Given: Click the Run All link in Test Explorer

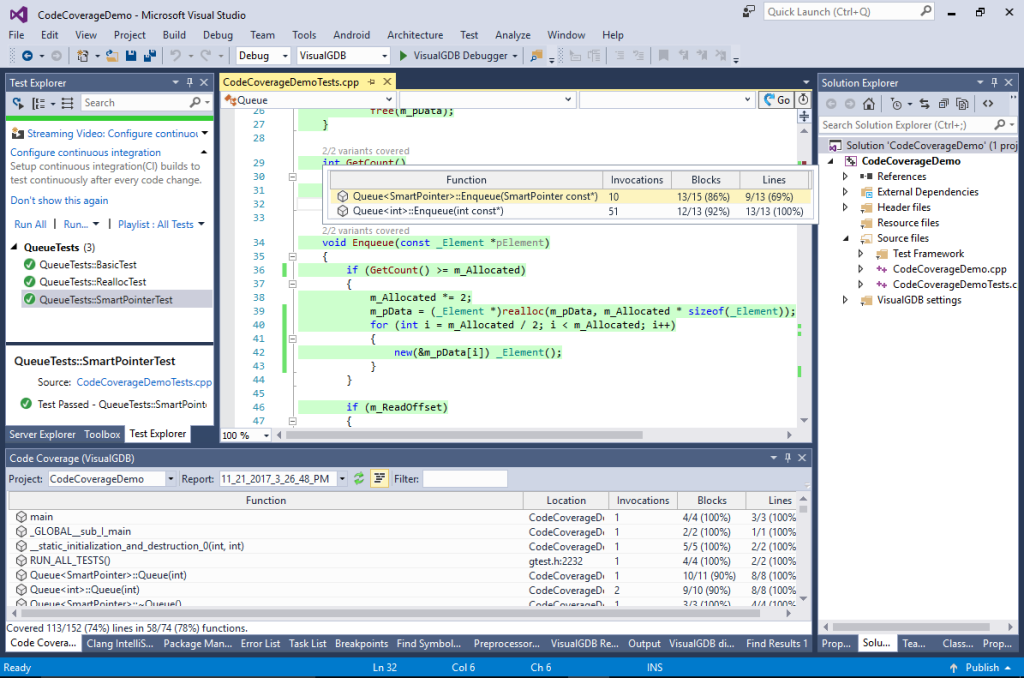Looking at the screenshot, I should pos(31,223).
